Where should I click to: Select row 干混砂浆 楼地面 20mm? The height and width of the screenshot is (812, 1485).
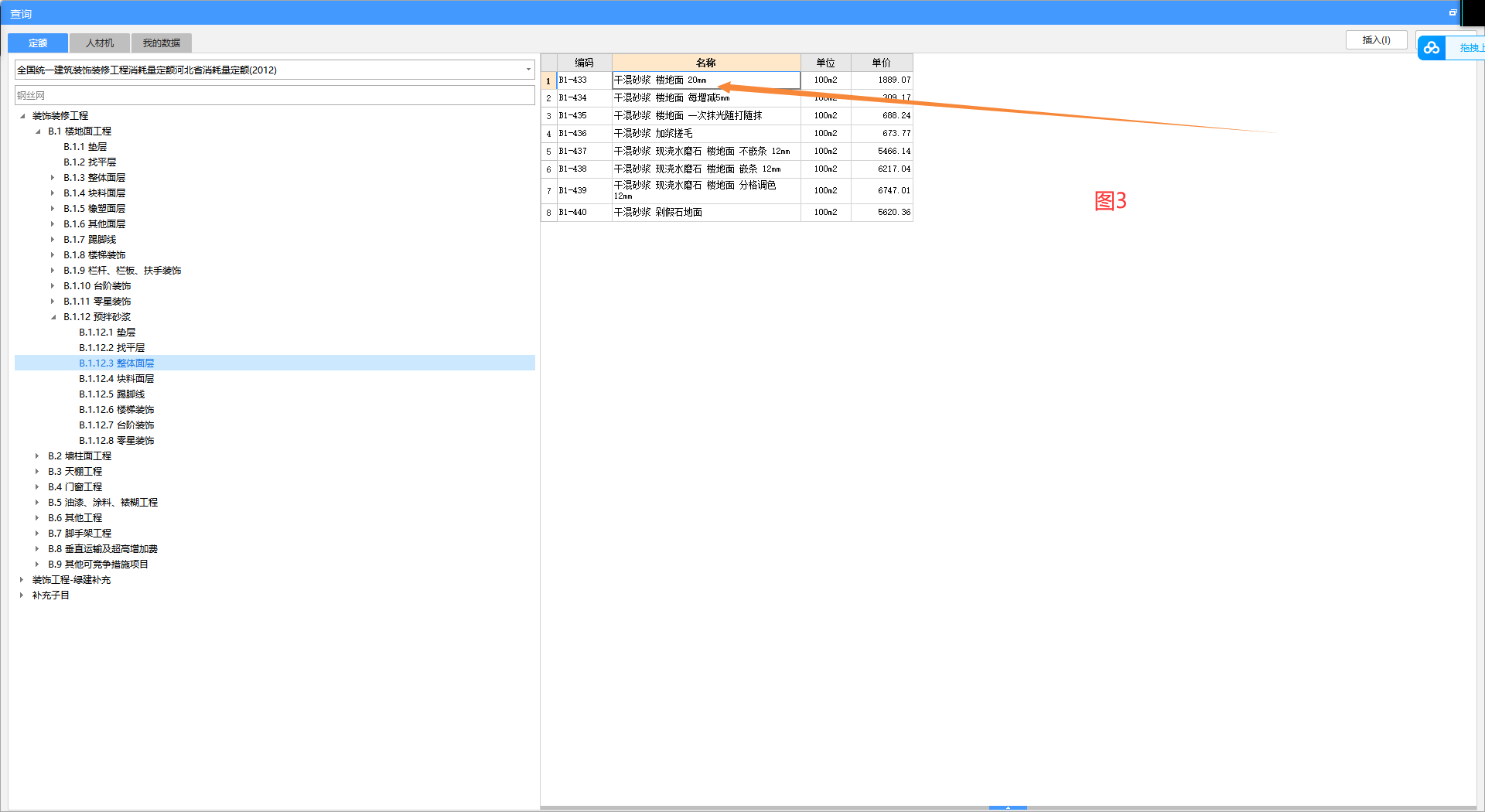706,80
